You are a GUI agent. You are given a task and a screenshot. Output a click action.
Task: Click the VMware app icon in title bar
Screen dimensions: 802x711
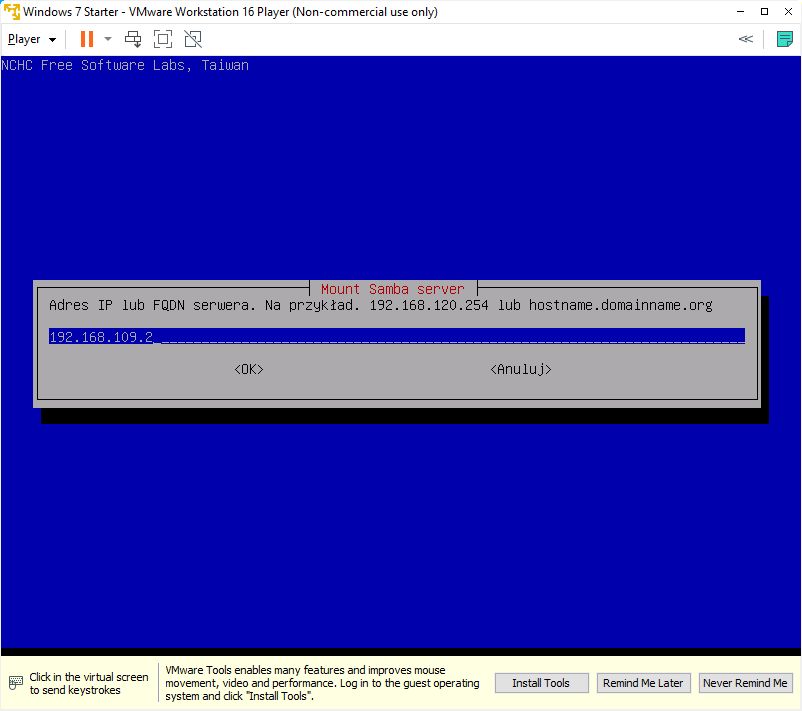point(12,12)
